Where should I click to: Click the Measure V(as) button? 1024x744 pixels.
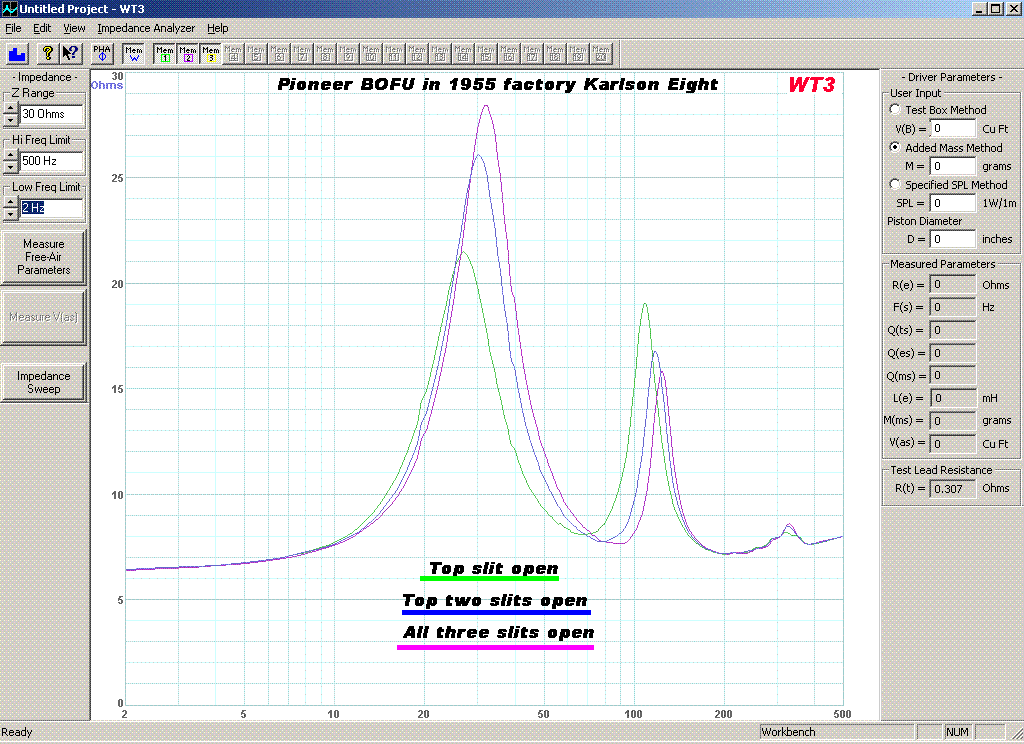pos(43,317)
